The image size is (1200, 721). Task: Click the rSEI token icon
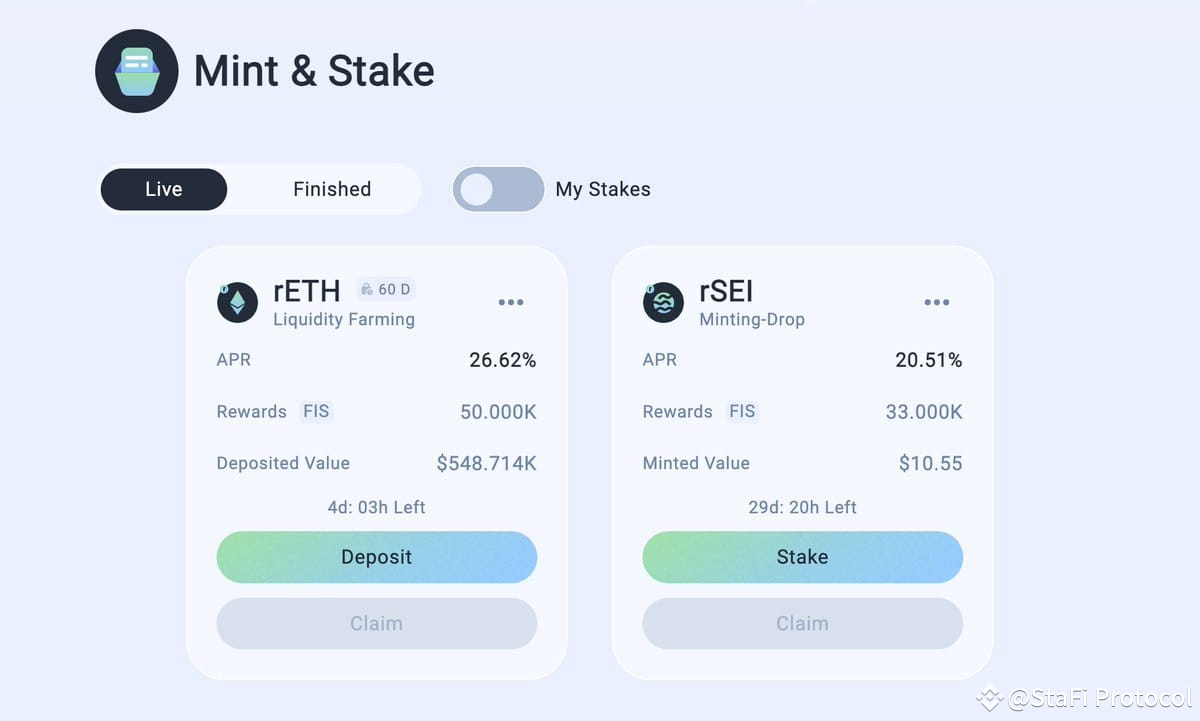(x=662, y=302)
